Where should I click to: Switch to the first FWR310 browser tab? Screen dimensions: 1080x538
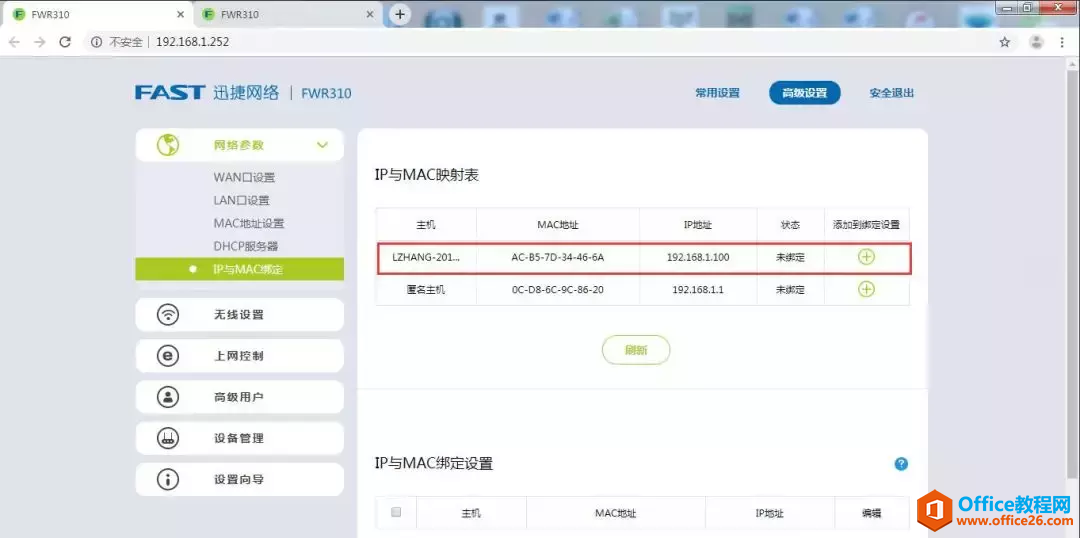click(96, 14)
